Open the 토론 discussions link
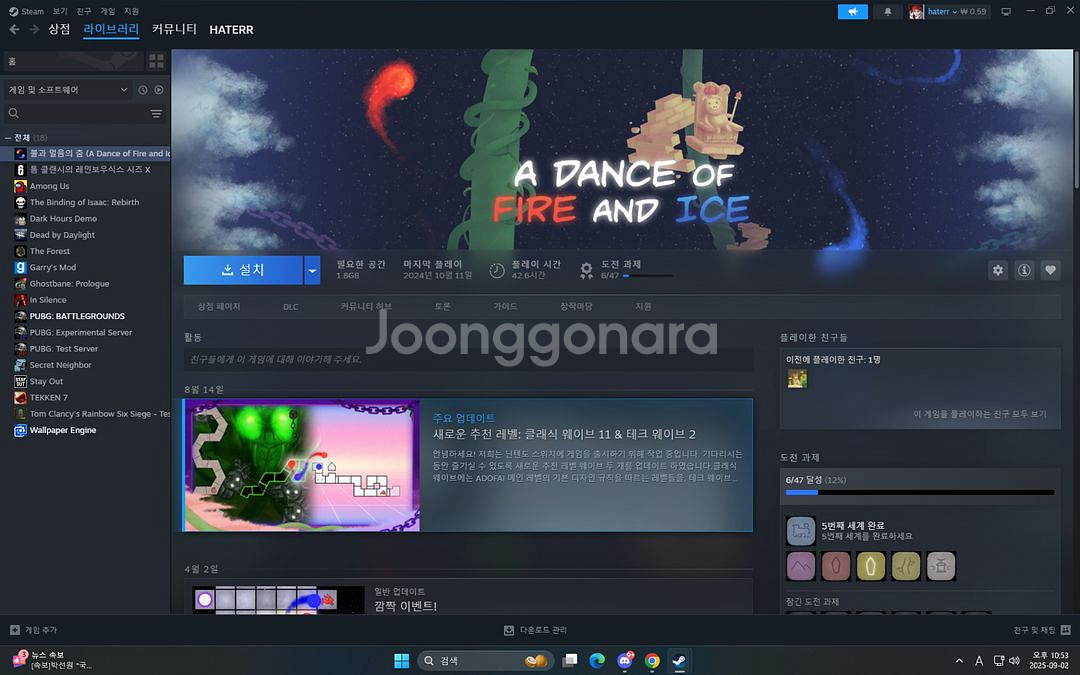The image size is (1080, 675). (x=442, y=307)
